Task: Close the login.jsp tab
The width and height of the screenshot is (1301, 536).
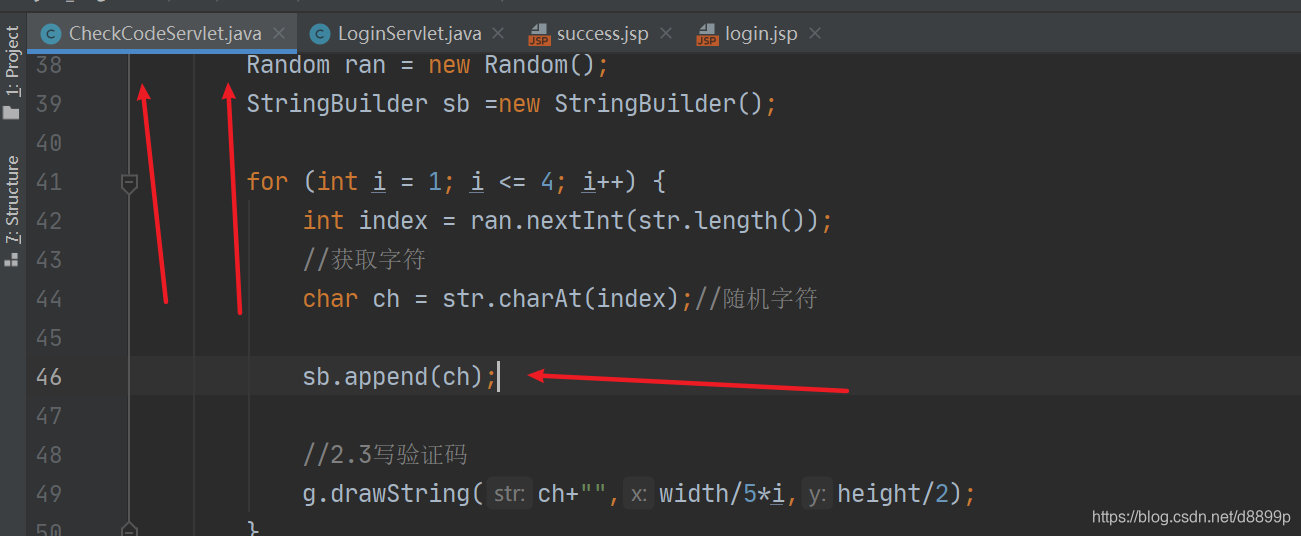Action: point(815,34)
